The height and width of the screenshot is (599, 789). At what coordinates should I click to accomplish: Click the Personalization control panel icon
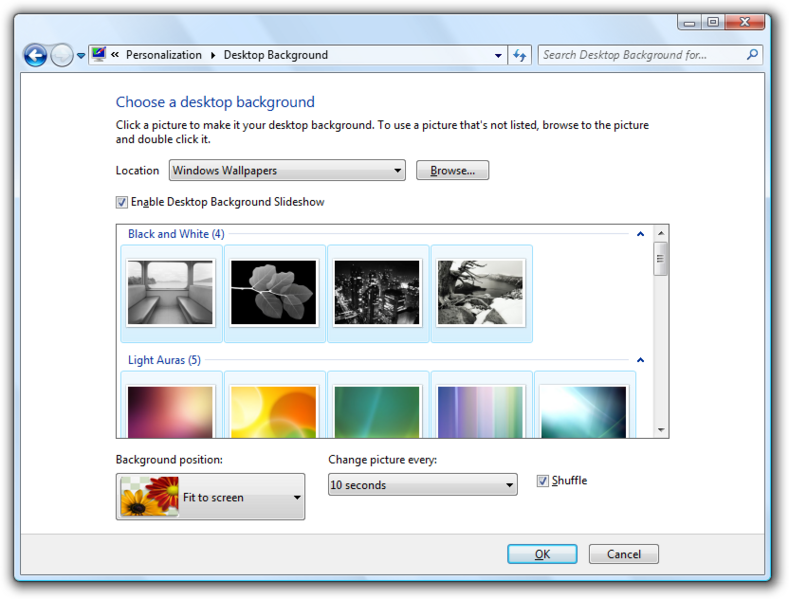[x=99, y=54]
